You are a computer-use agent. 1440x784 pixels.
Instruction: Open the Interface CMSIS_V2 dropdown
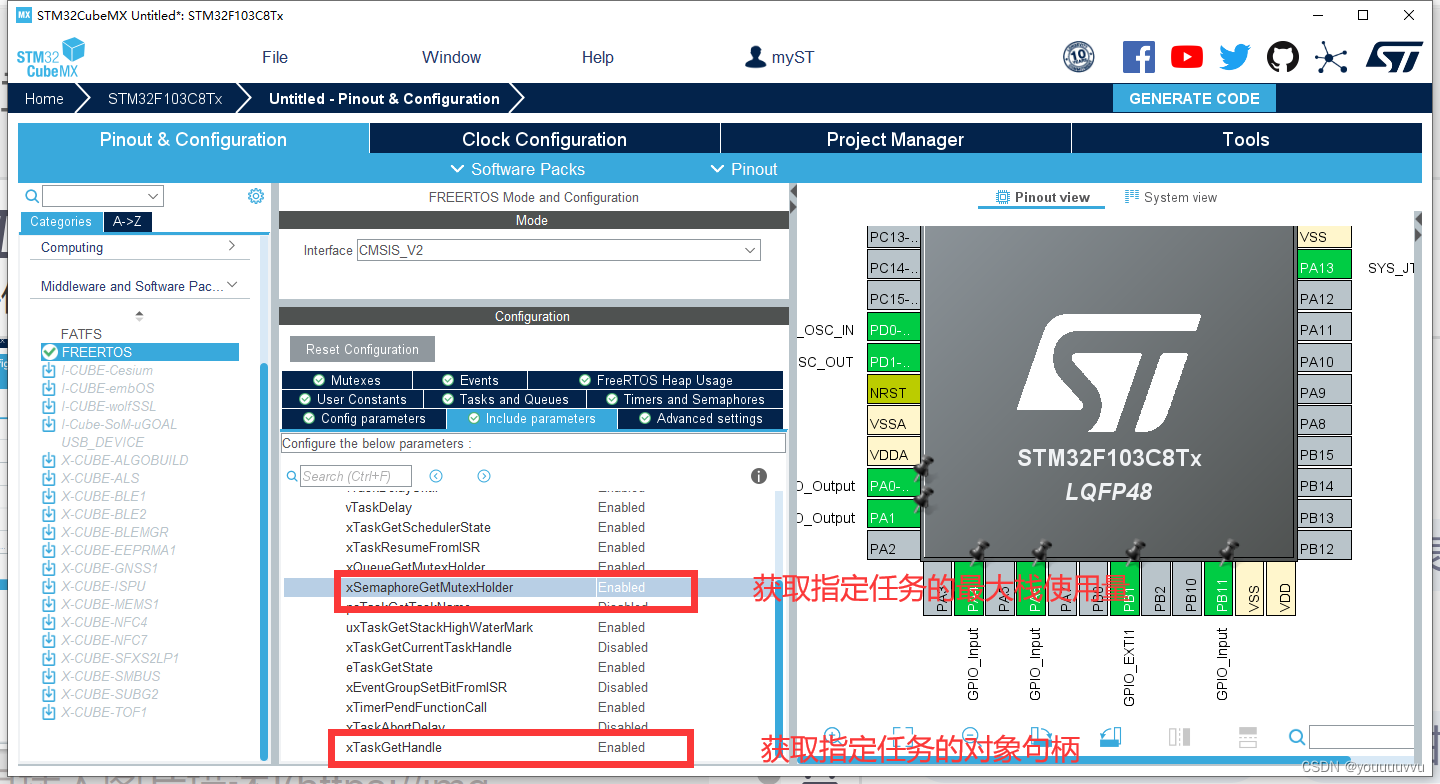559,250
